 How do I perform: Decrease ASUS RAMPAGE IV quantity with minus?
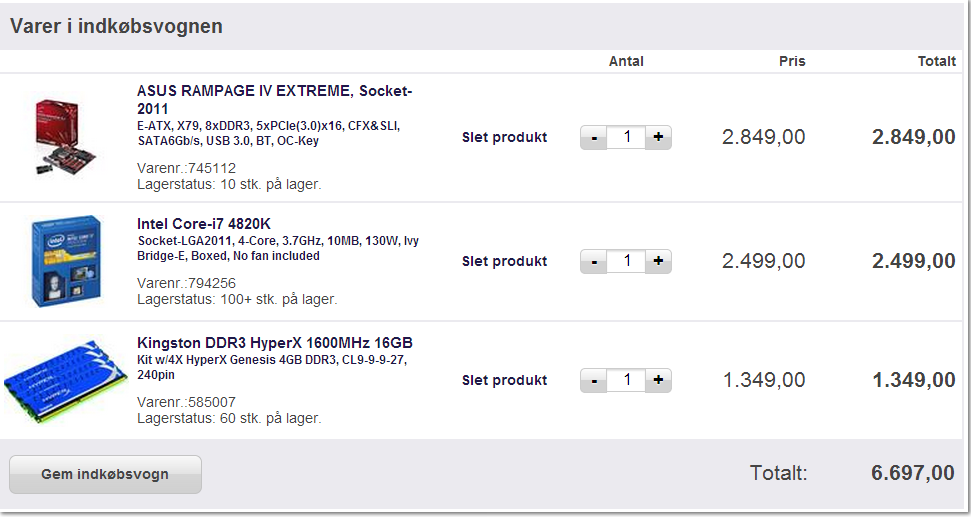[x=594, y=137]
